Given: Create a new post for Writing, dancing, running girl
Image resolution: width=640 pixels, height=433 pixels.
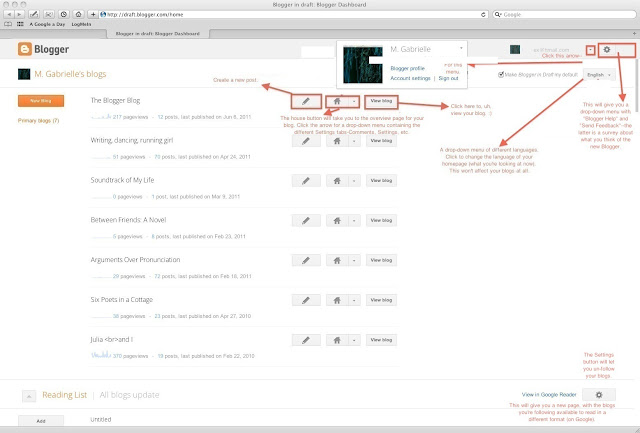Looking at the screenshot, I should (x=306, y=141).
